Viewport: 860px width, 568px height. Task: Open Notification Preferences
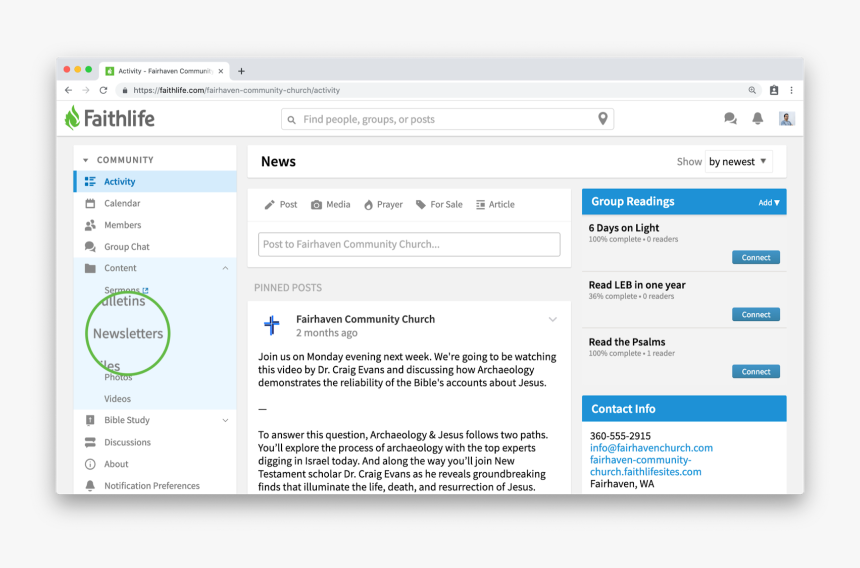[152, 486]
